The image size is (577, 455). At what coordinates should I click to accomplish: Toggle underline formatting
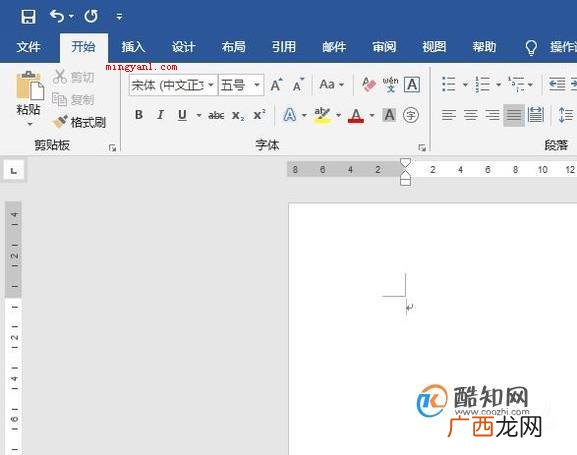(x=182, y=115)
